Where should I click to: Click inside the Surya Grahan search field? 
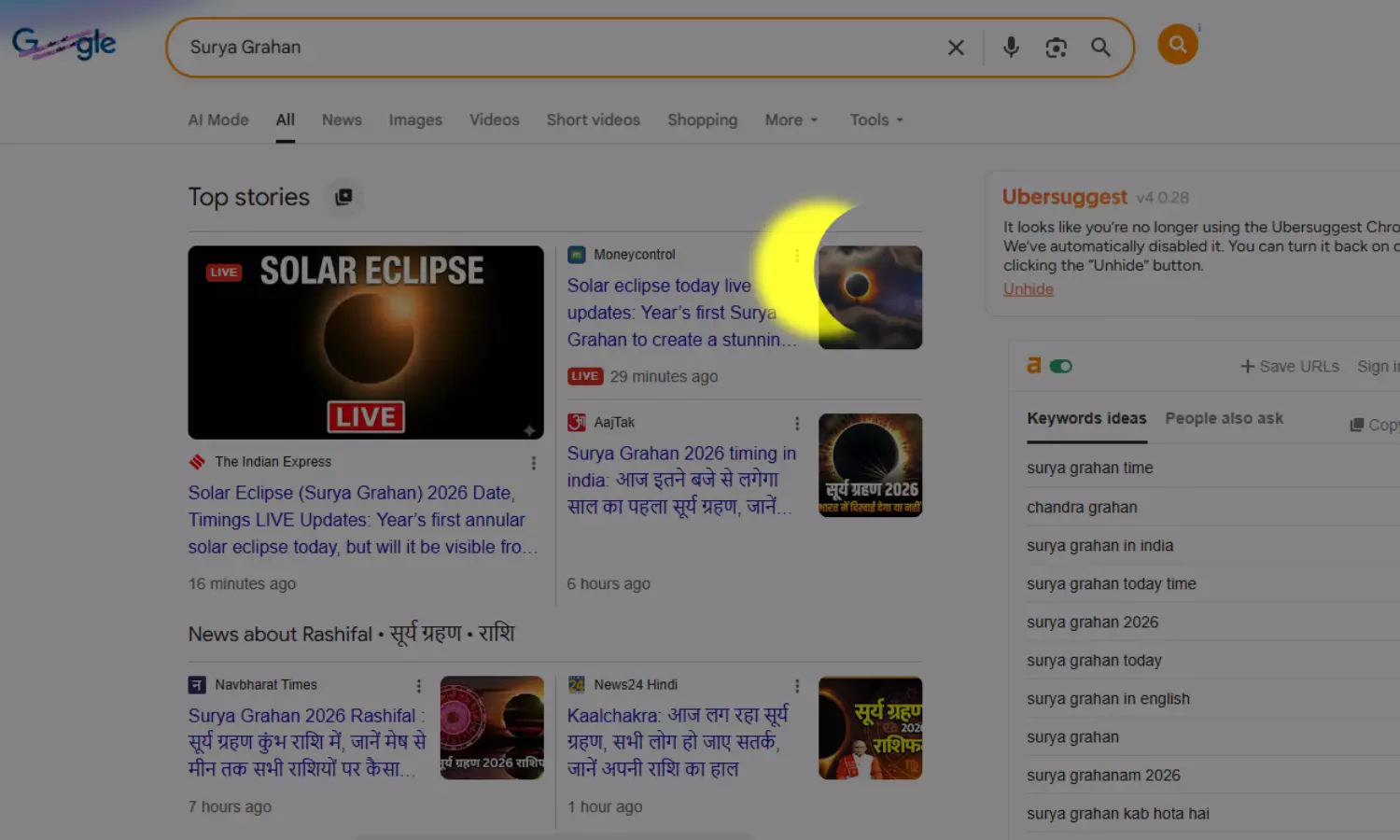click(560, 48)
